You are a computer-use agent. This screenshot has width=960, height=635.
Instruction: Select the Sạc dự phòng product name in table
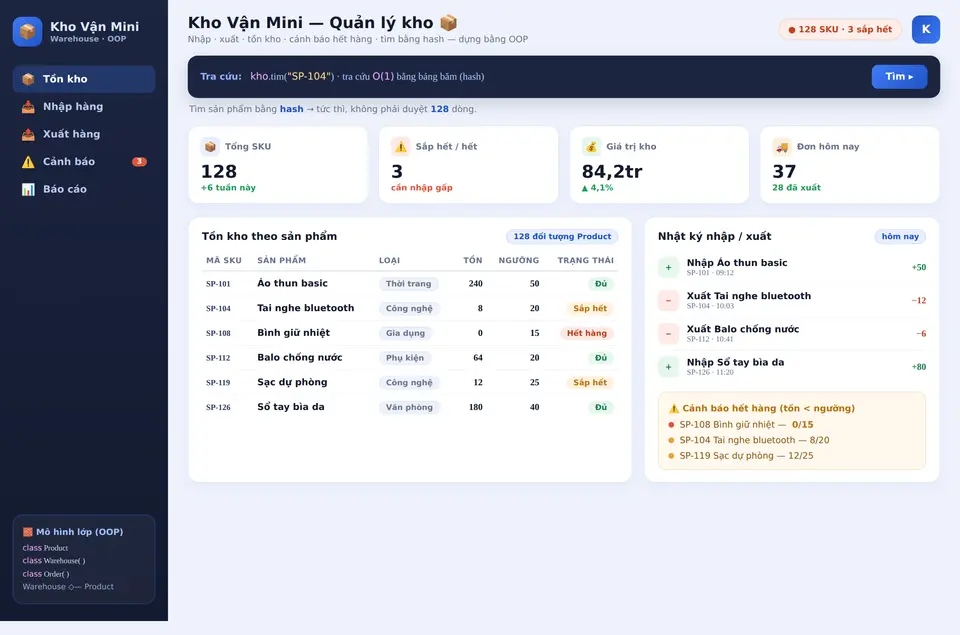tap(292, 382)
